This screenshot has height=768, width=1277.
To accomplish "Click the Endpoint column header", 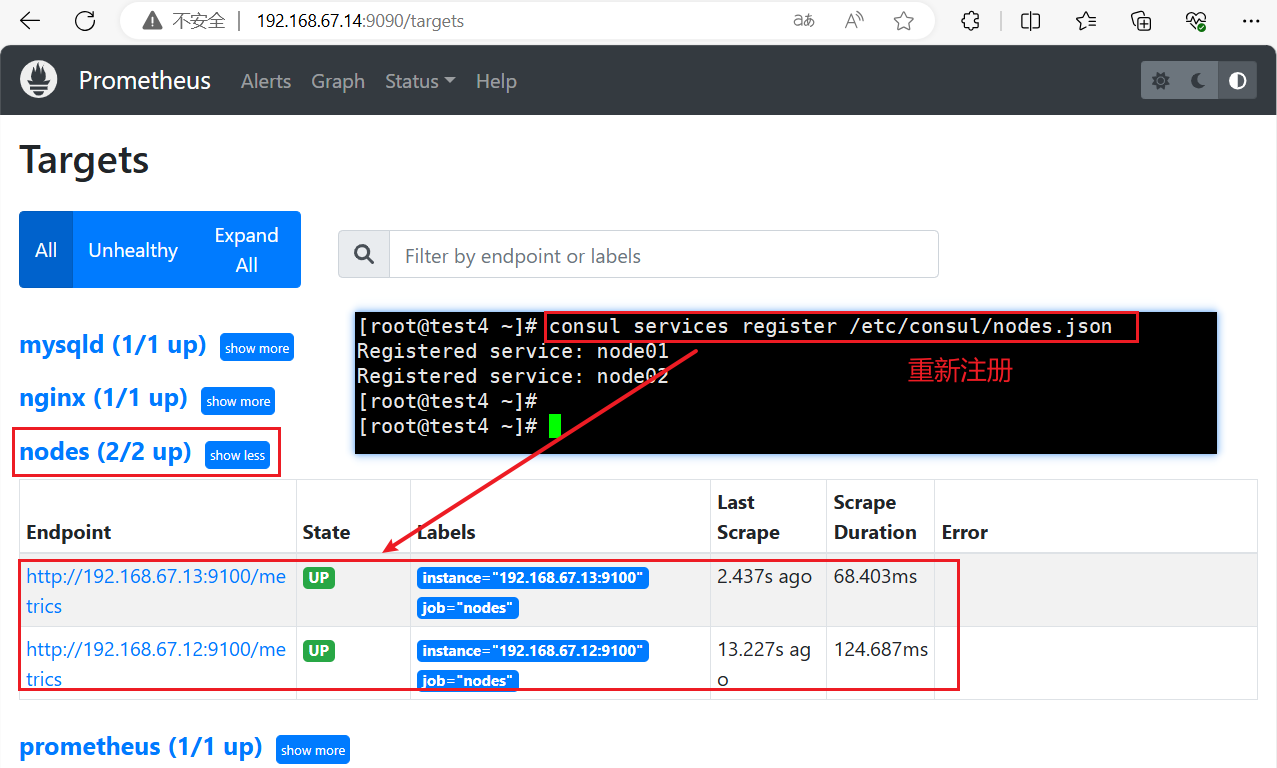I will 69,532.
